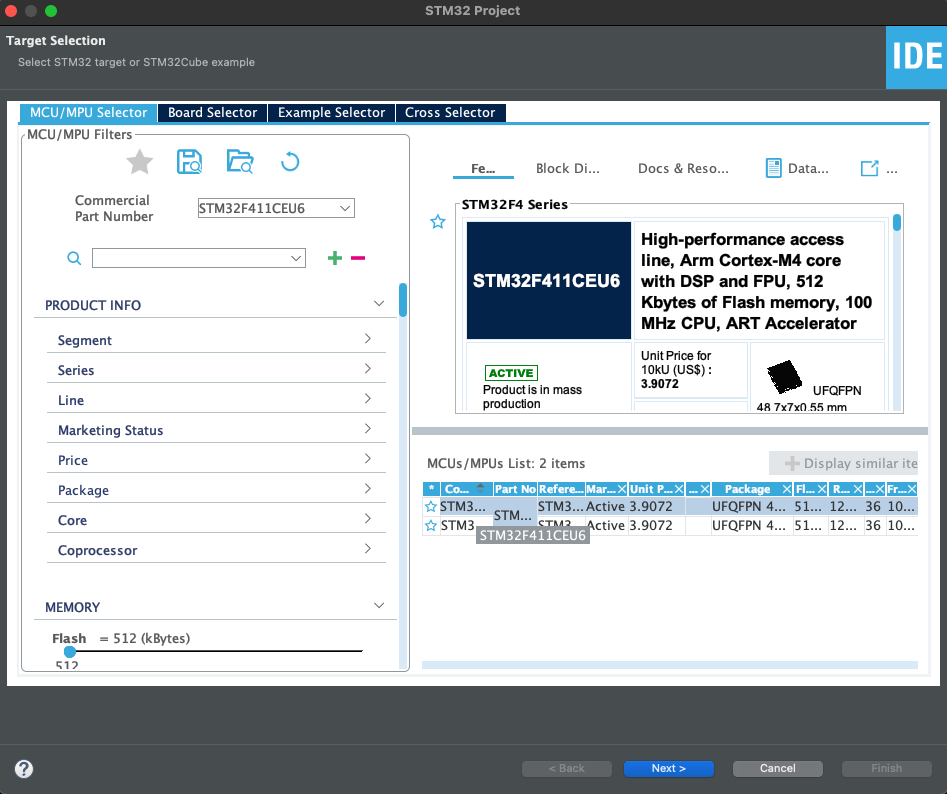Click the STM32F411CEU6 dark blue title card

click(x=548, y=280)
